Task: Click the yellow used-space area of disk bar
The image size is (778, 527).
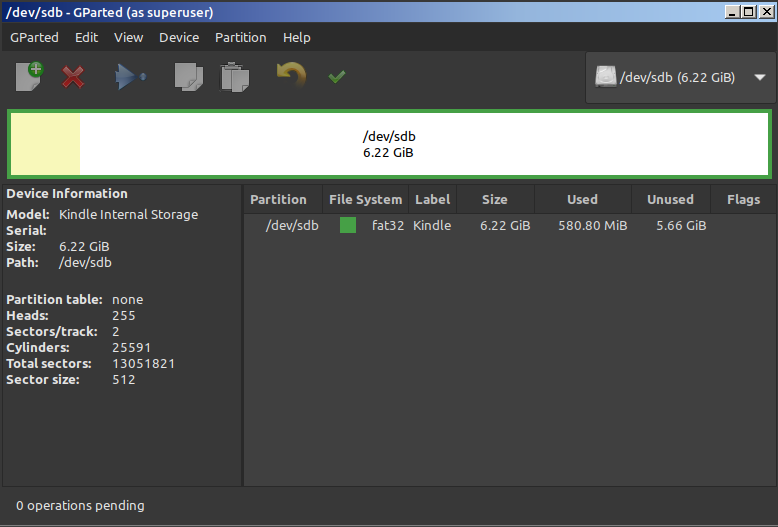Action: 45,144
